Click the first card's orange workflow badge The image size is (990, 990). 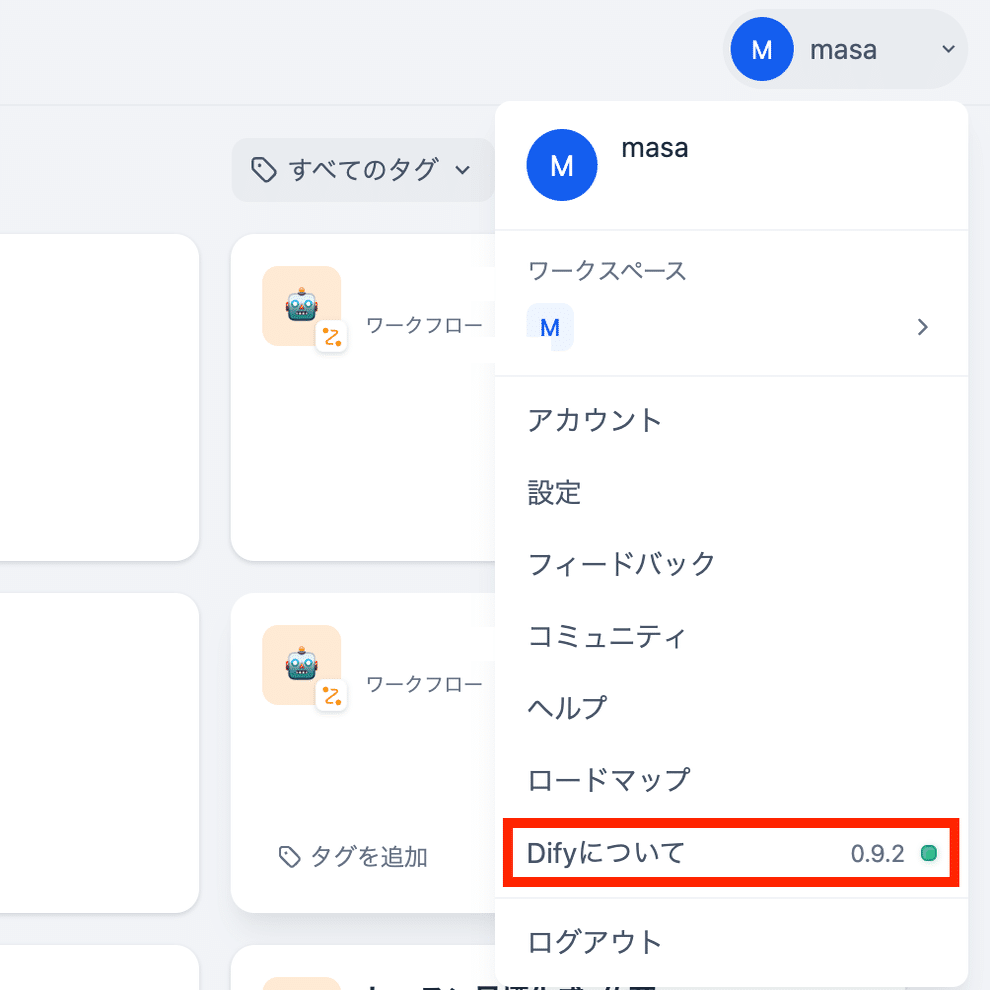click(332, 337)
